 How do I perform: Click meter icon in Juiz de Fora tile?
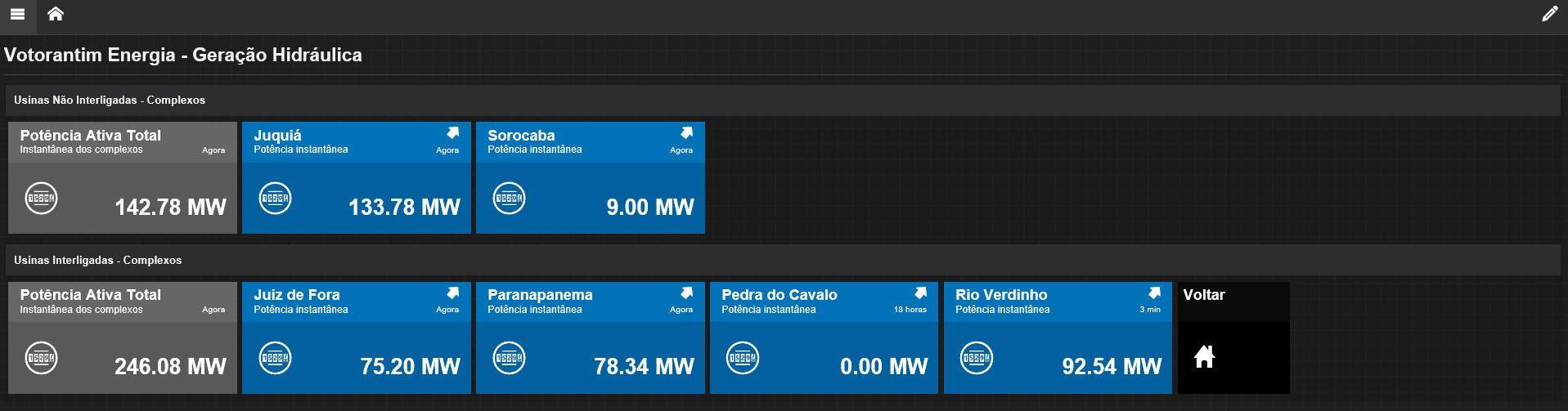pos(276,358)
